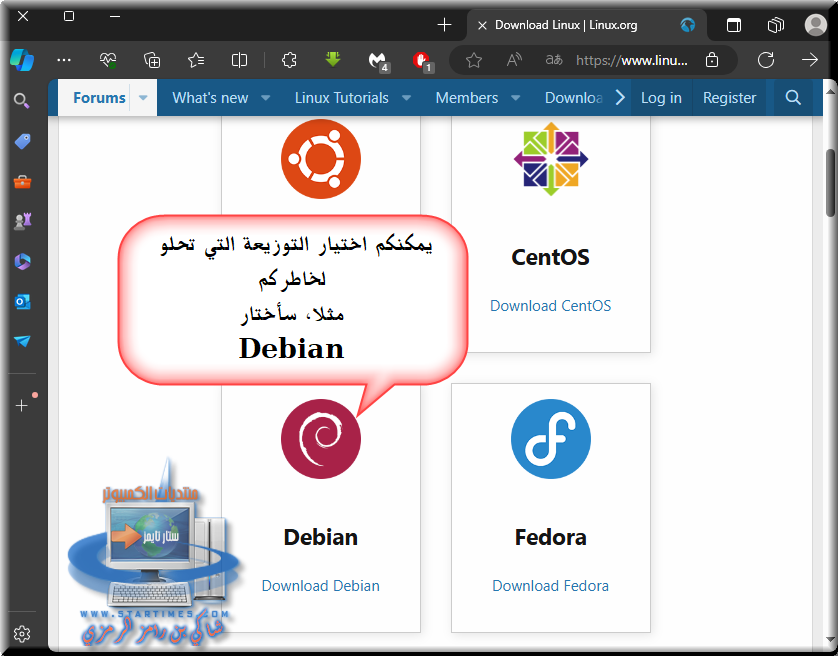
Task: Activate the split screen icon
Action: pyautogui.click(x=239, y=60)
